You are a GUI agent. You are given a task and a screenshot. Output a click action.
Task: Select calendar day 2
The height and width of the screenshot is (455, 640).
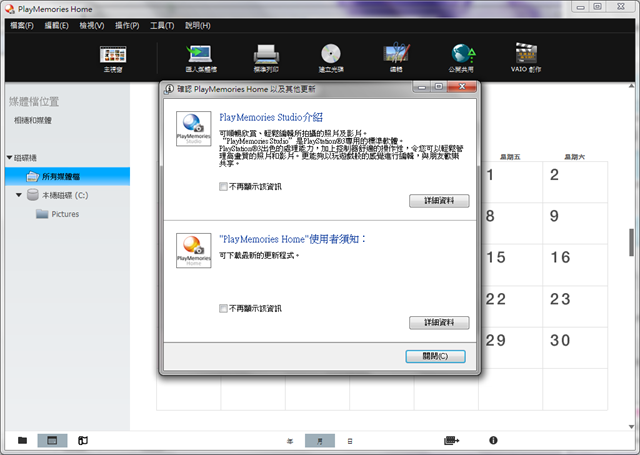click(575, 182)
